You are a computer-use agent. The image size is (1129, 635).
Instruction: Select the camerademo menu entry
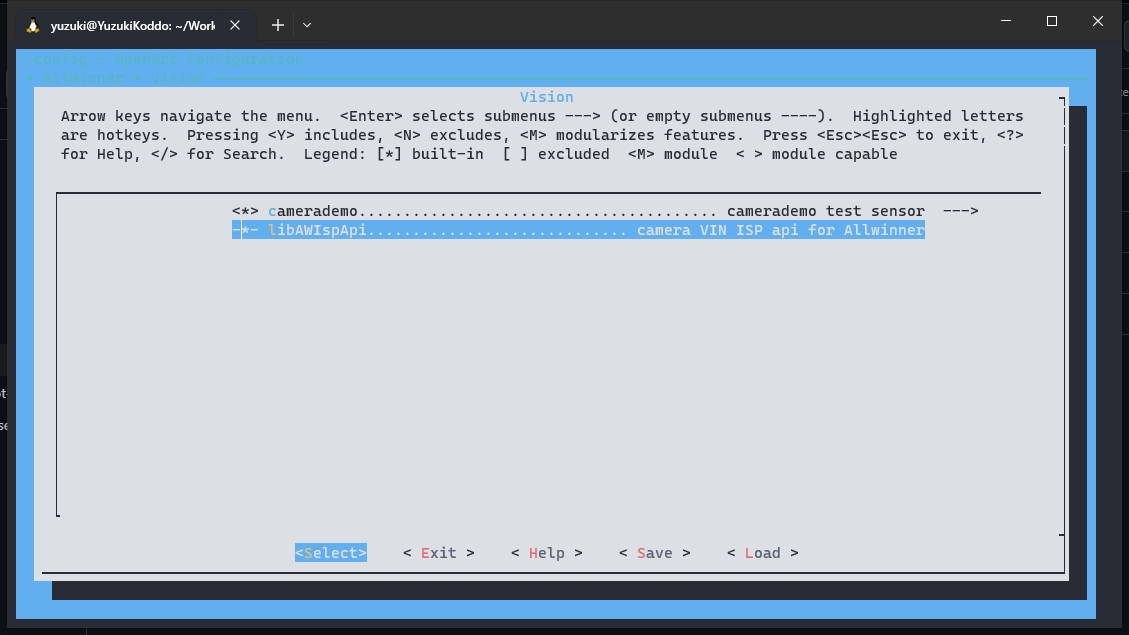pyautogui.click(x=313, y=211)
